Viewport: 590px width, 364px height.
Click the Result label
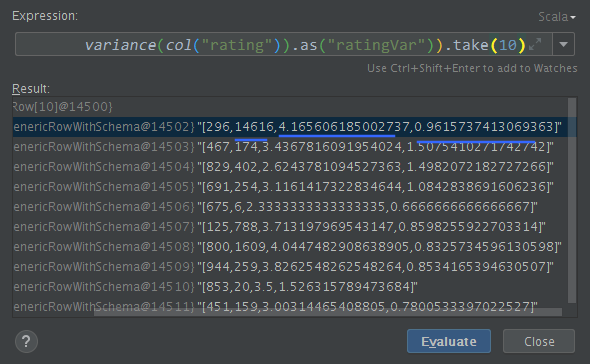pos(31,89)
